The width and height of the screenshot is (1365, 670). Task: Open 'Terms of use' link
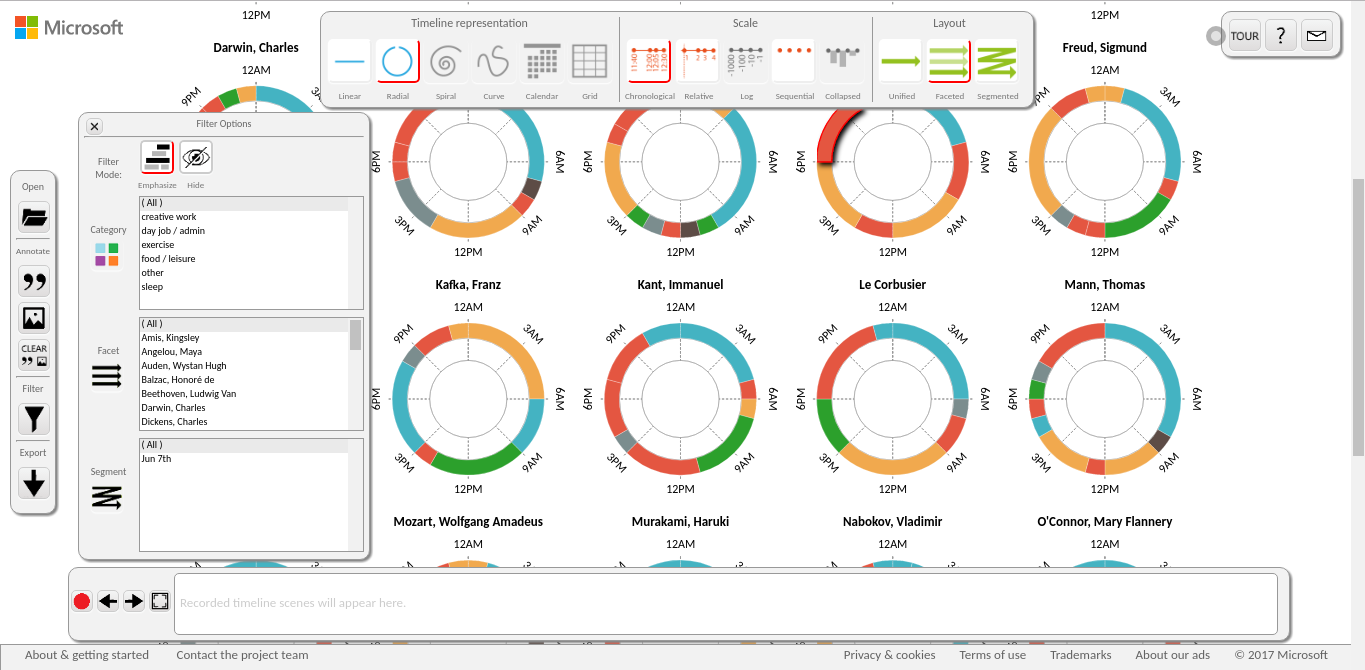point(992,655)
